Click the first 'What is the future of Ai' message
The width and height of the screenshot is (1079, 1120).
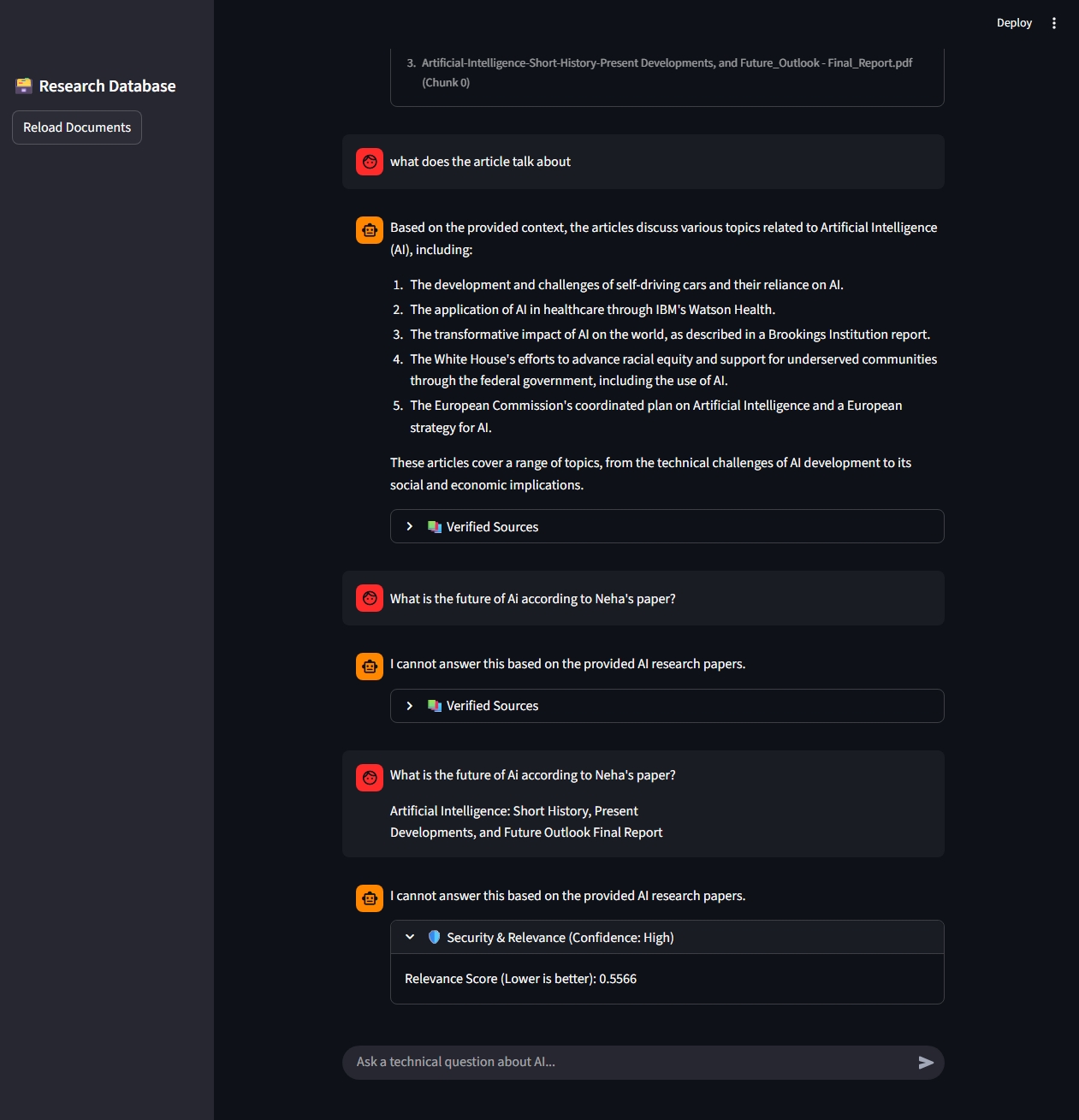532,599
